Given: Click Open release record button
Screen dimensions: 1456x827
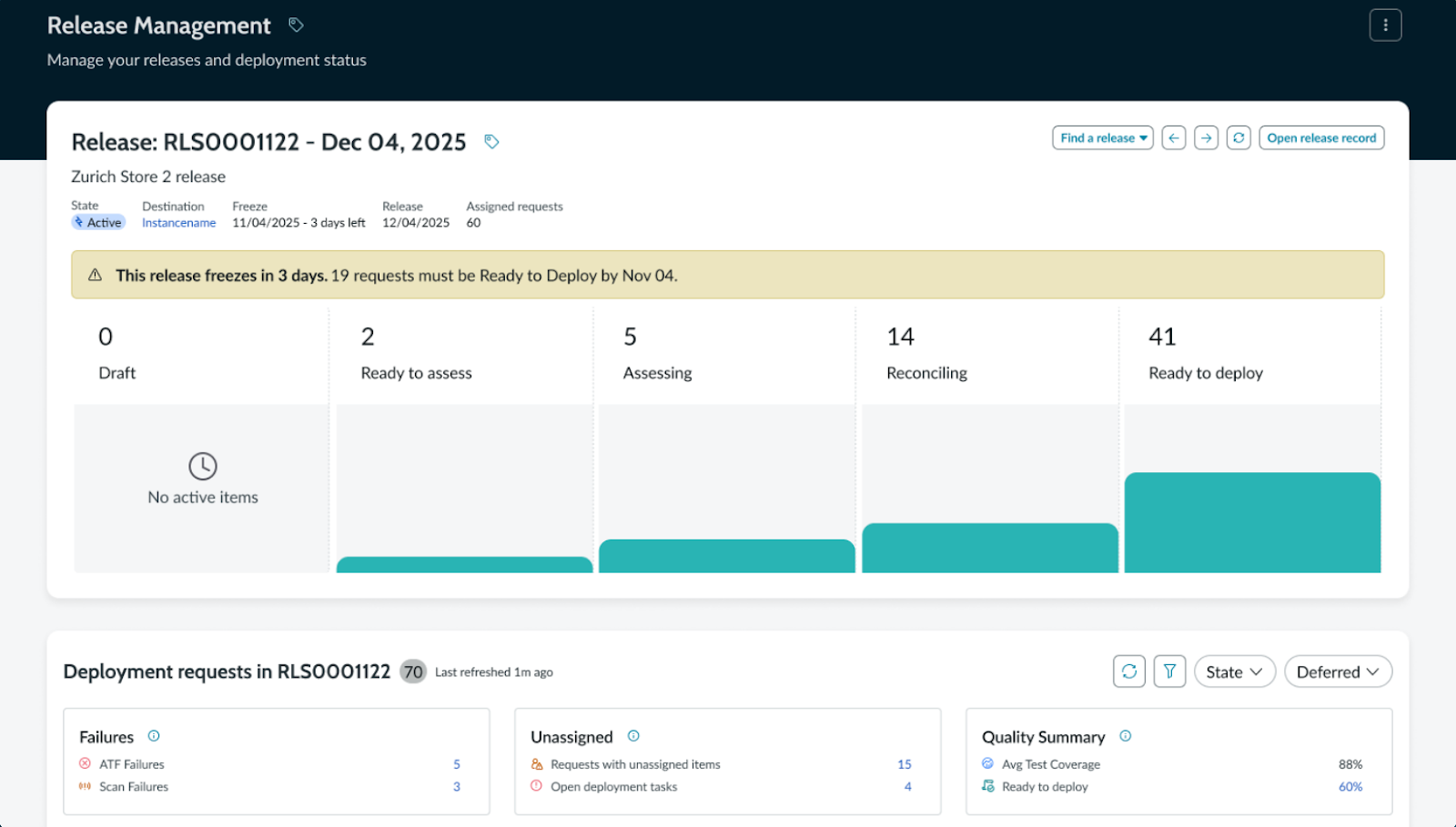Looking at the screenshot, I should (x=1321, y=138).
